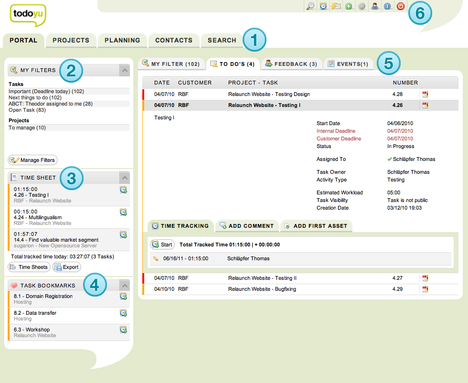Click assigned person Schläpfer Thomas with checkmark
Image resolution: width=468 pixels, height=383 pixels.
pos(411,159)
